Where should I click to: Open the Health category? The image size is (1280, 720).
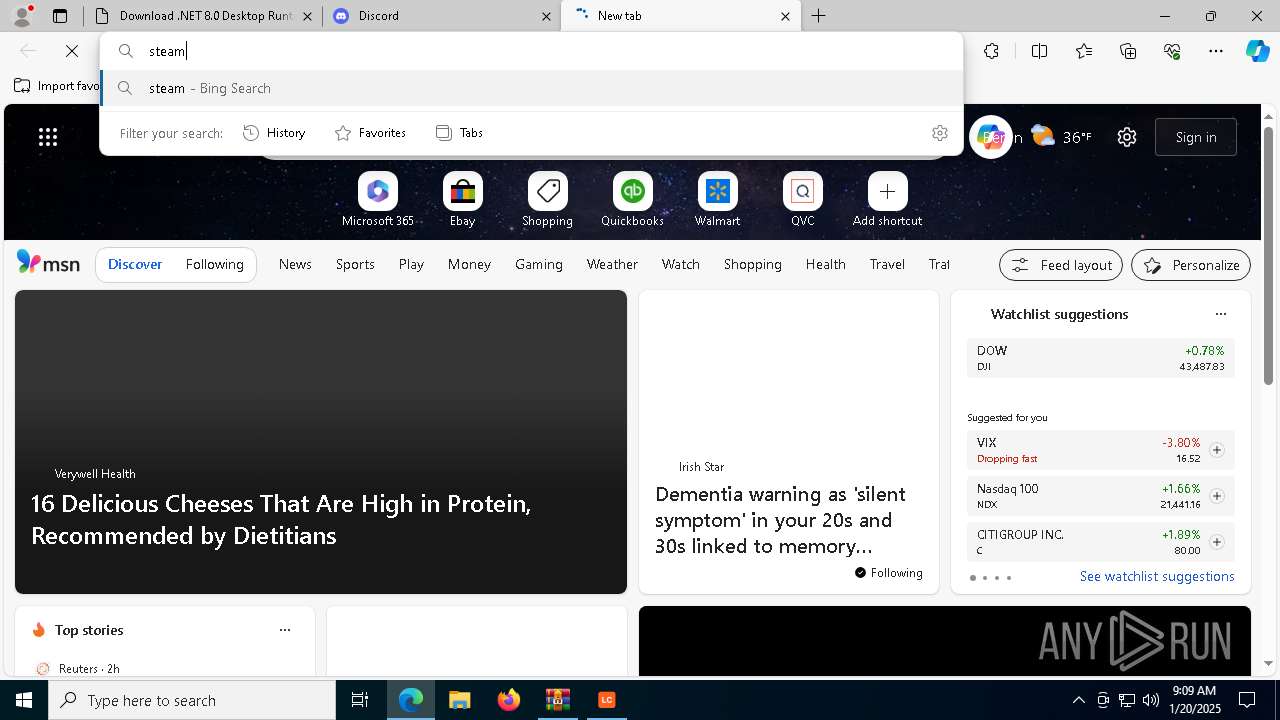826,264
